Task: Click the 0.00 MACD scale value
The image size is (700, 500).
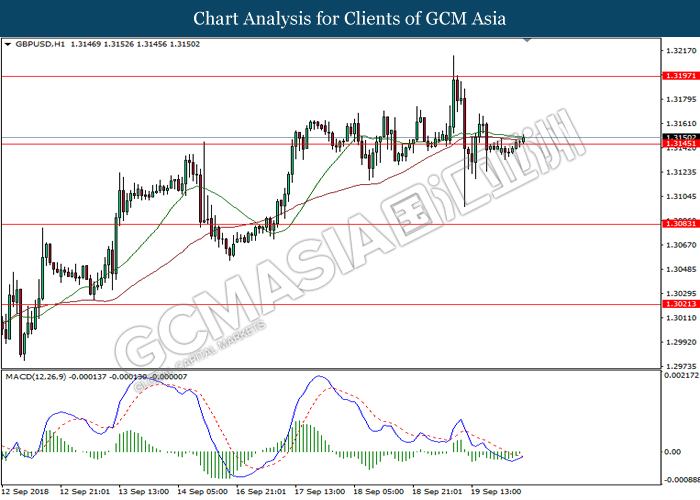Action: click(x=672, y=452)
